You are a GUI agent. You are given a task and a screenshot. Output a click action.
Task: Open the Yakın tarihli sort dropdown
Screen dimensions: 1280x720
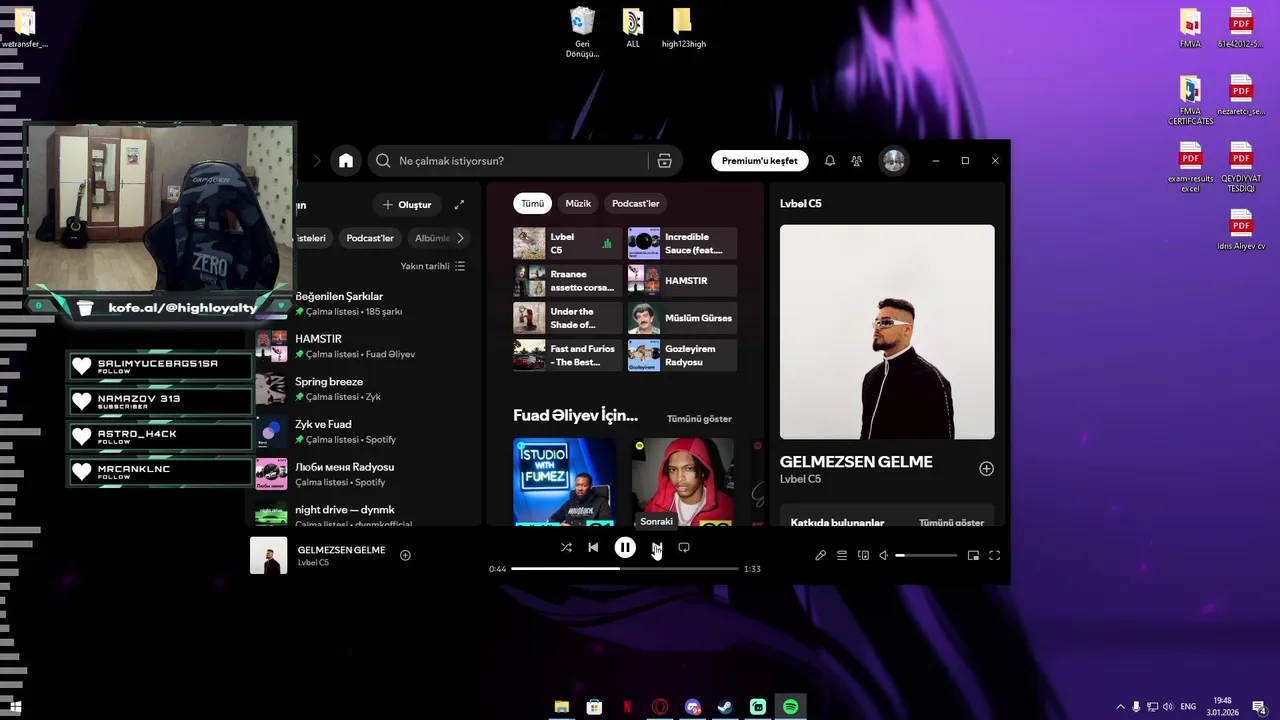tap(432, 266)
